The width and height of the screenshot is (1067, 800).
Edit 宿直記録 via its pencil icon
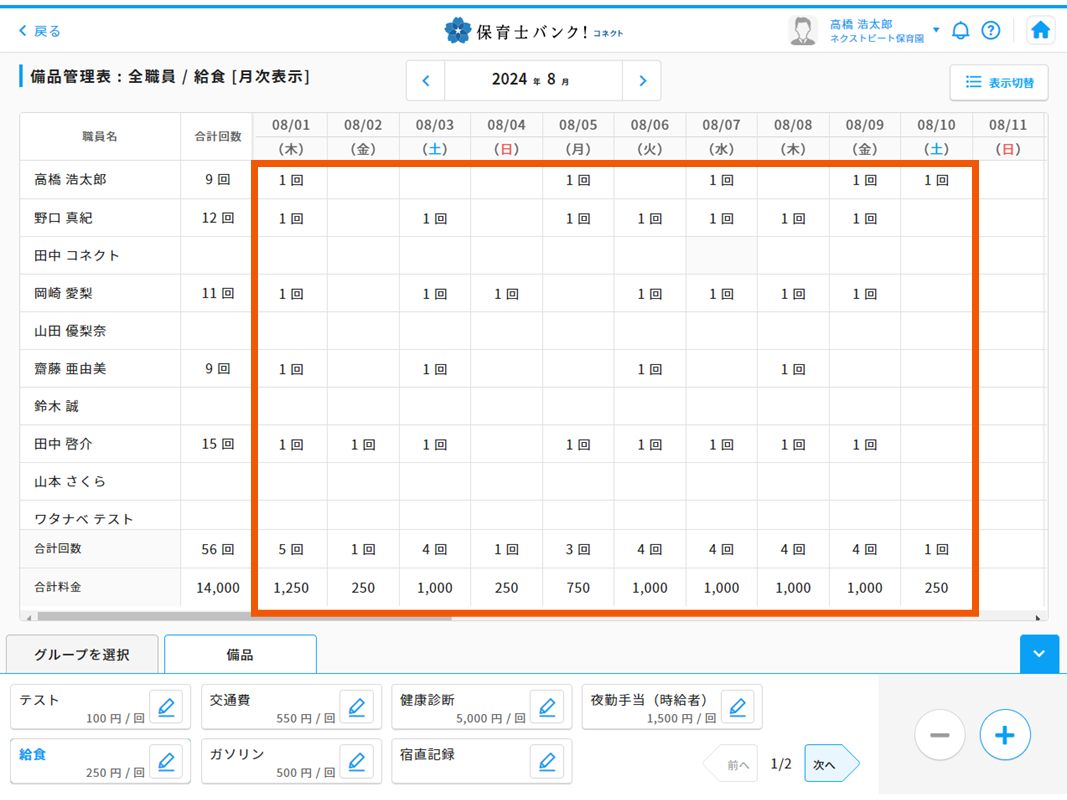548,761
